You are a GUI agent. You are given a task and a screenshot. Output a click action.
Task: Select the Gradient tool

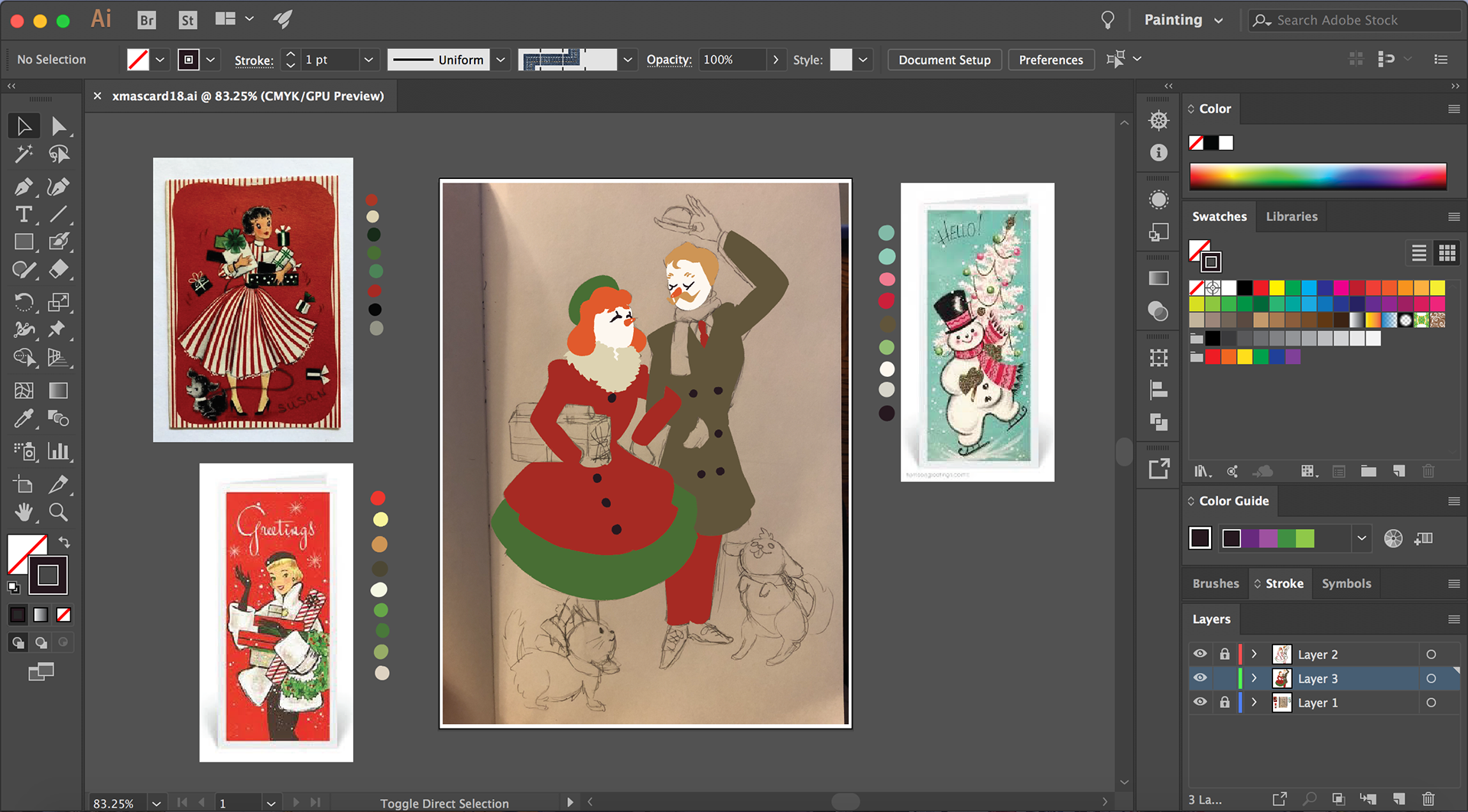58,391
